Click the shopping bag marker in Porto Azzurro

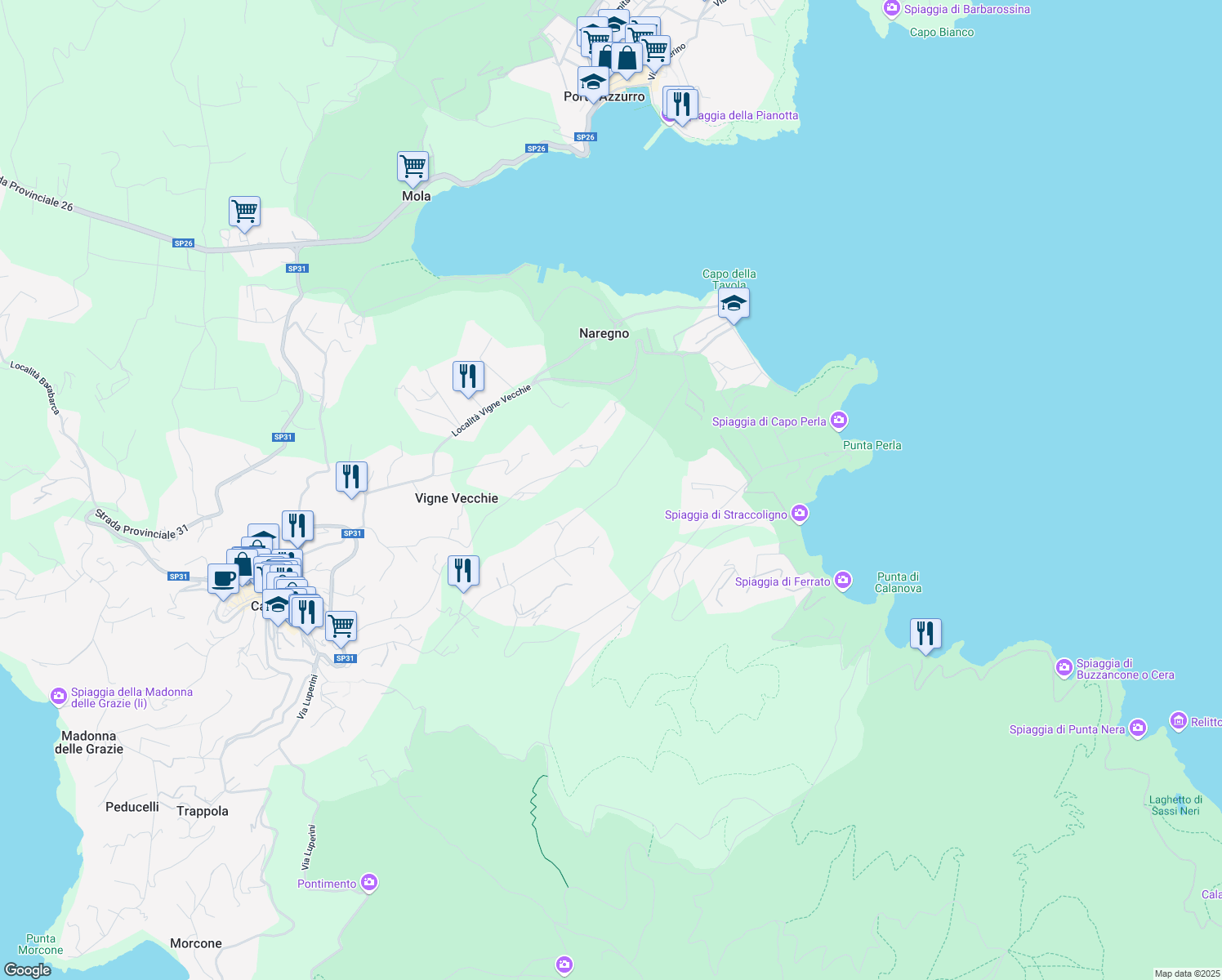[627, 58]
